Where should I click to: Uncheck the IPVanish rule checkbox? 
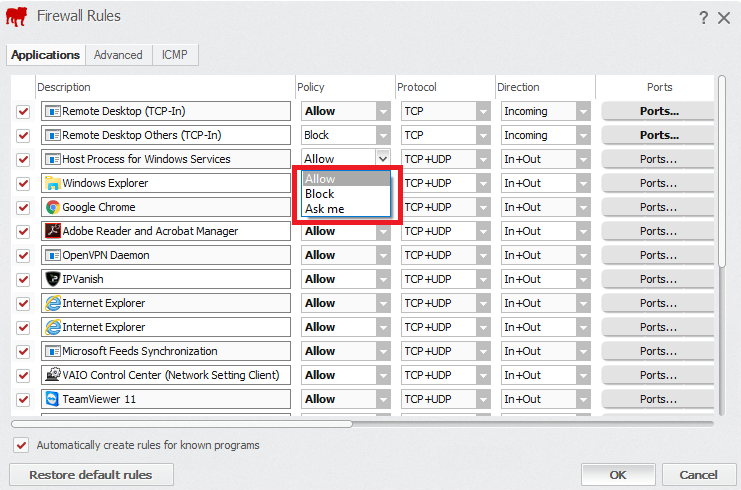click(x=23, y=280)
